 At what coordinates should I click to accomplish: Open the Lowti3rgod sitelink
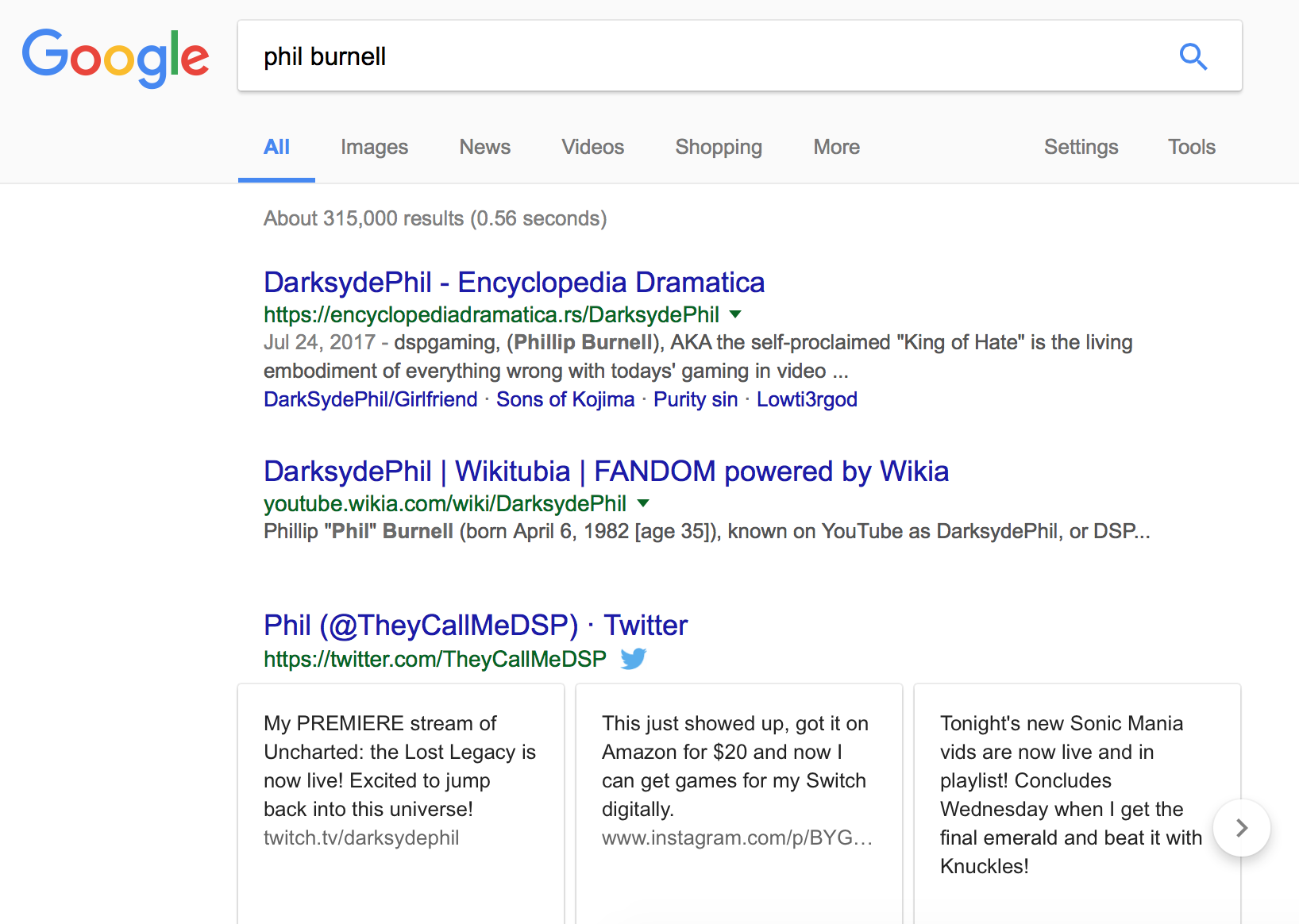[x=807, y=399]
